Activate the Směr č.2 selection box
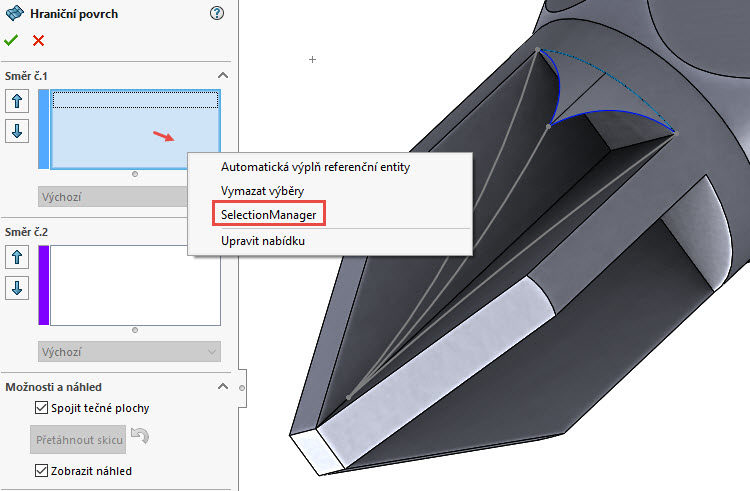This screenshot has height=491, width=750. (135, 285)
